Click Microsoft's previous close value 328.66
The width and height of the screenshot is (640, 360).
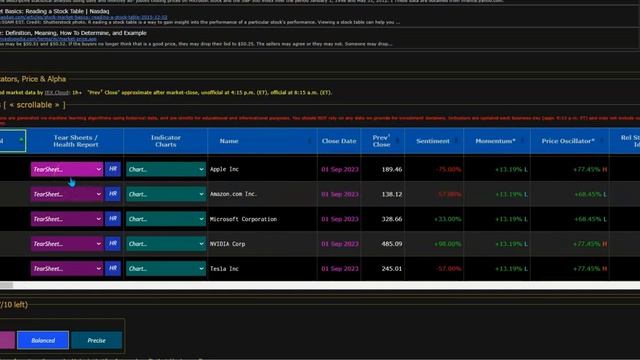coord(392,219)
